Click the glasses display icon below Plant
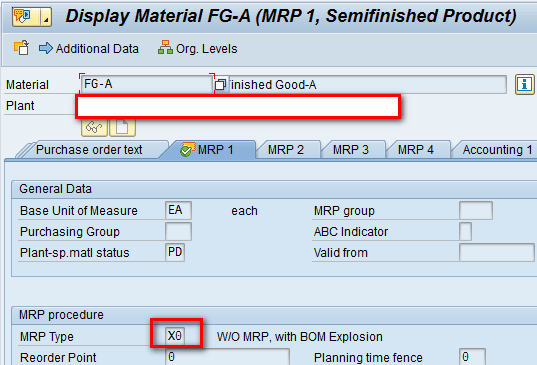This screenshot has width=537, height=365. (x=94, y=127)
